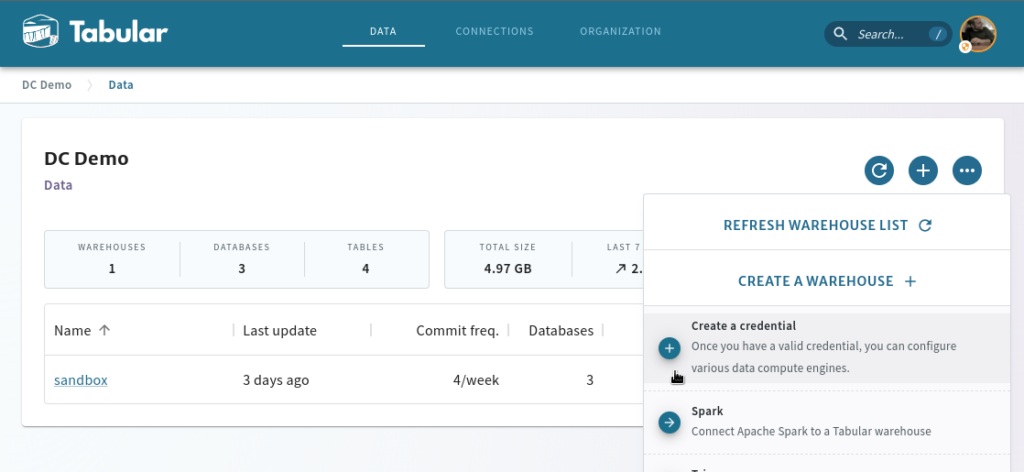
Task: Click the magnifier search icon
Action: click(841, 34)
